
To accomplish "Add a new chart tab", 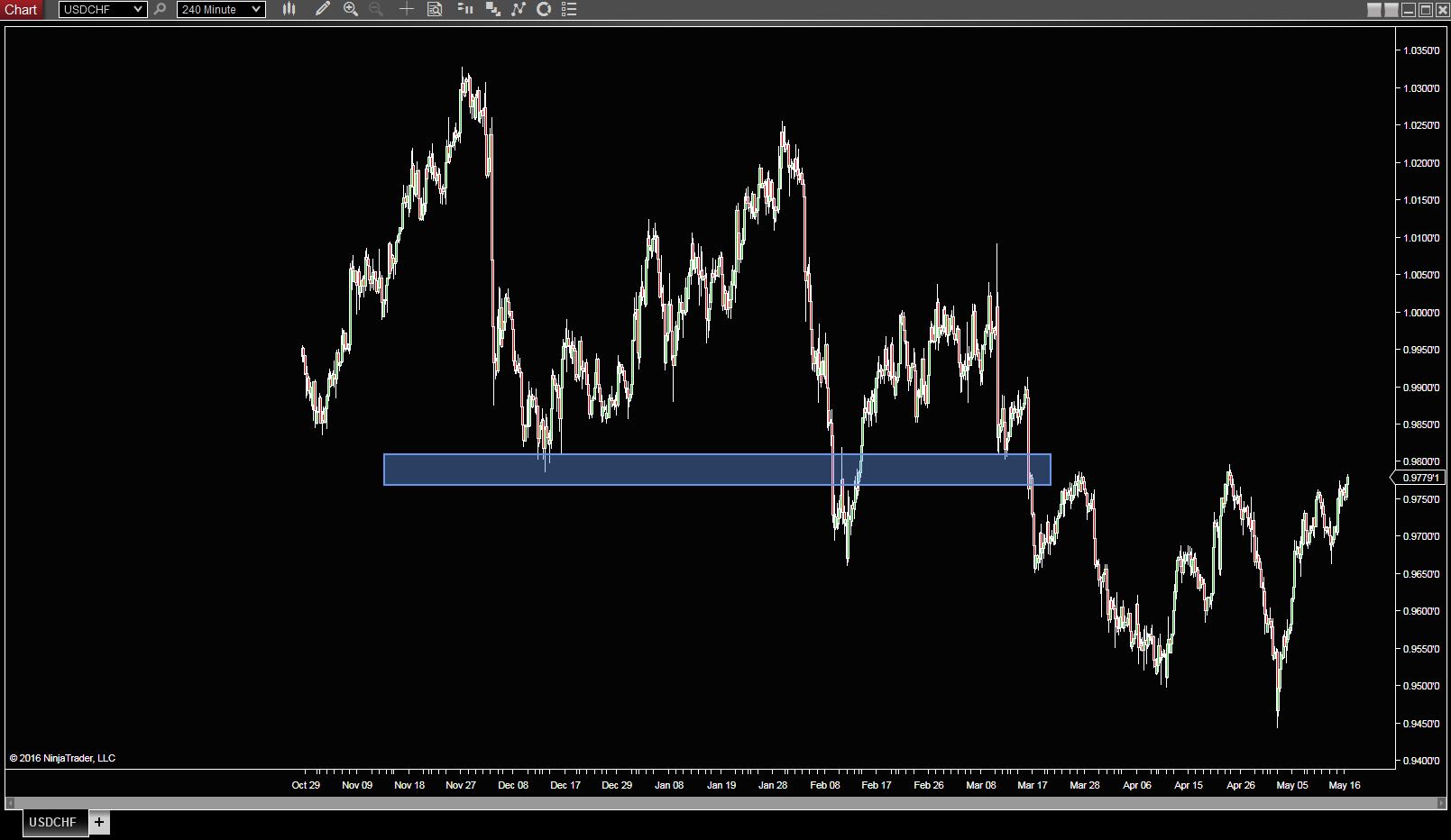I will tap(99, 822).
